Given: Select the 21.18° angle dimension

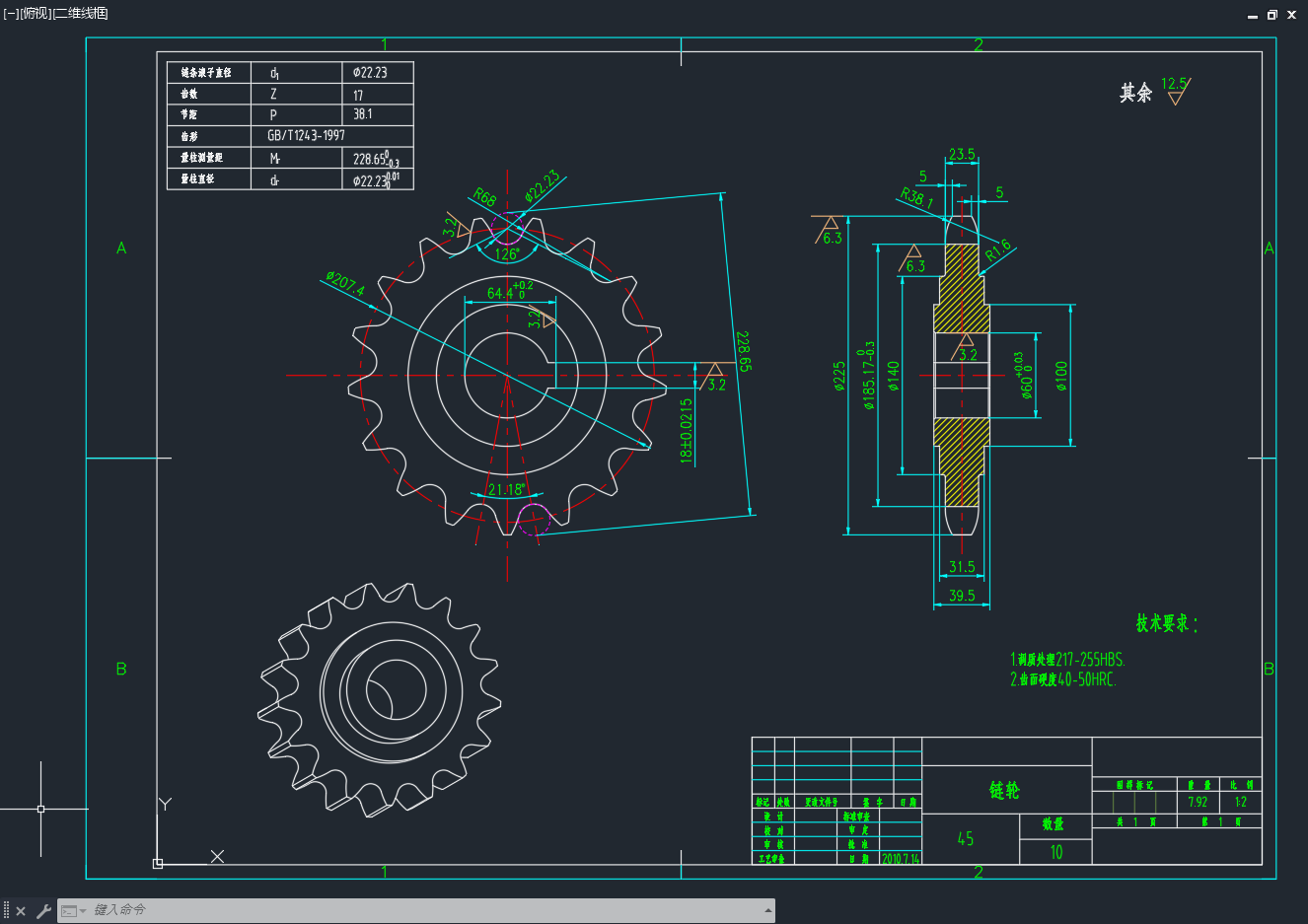Looking at the screenshot, I should pyautogui.click(x=507, y=489).
